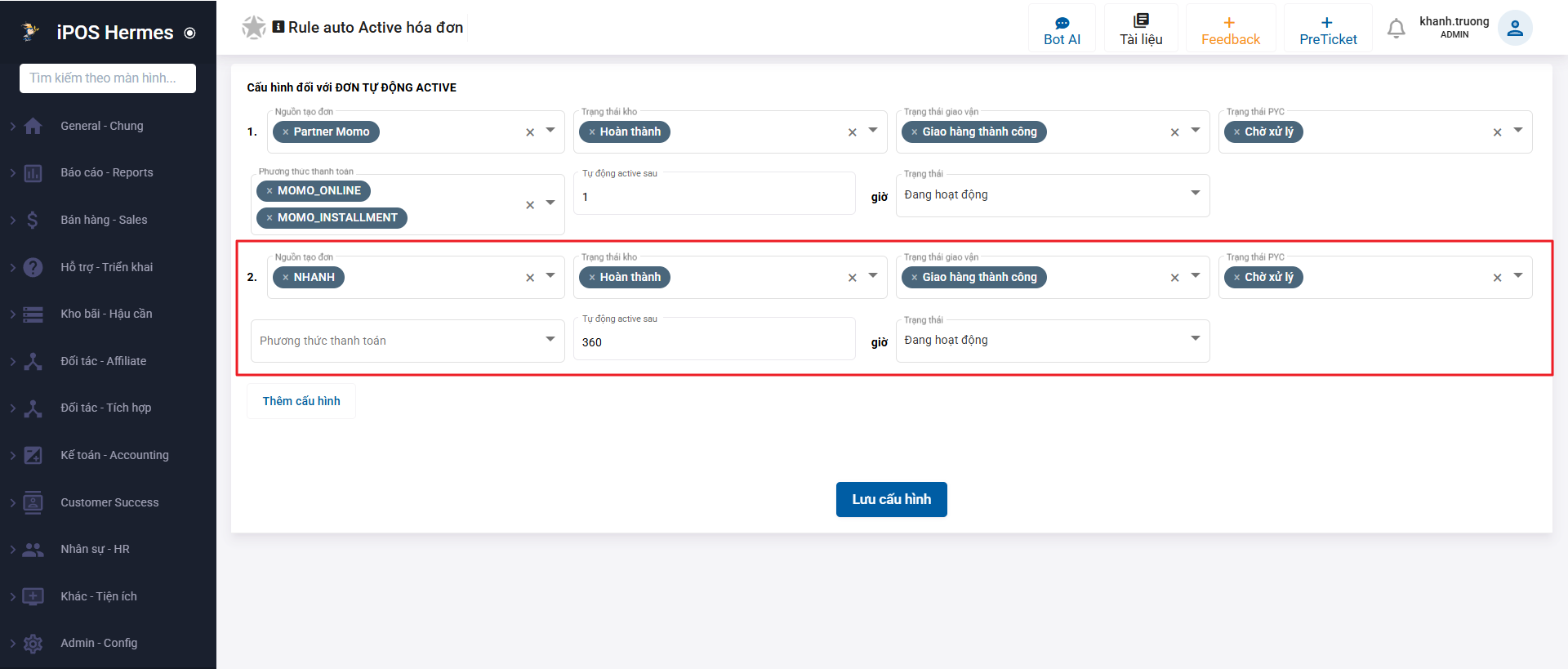This screenshot has width=1568, height=669.
Task: Remove the MOMO_INSTALLMENT payment chip
Action: coord(269,218)
